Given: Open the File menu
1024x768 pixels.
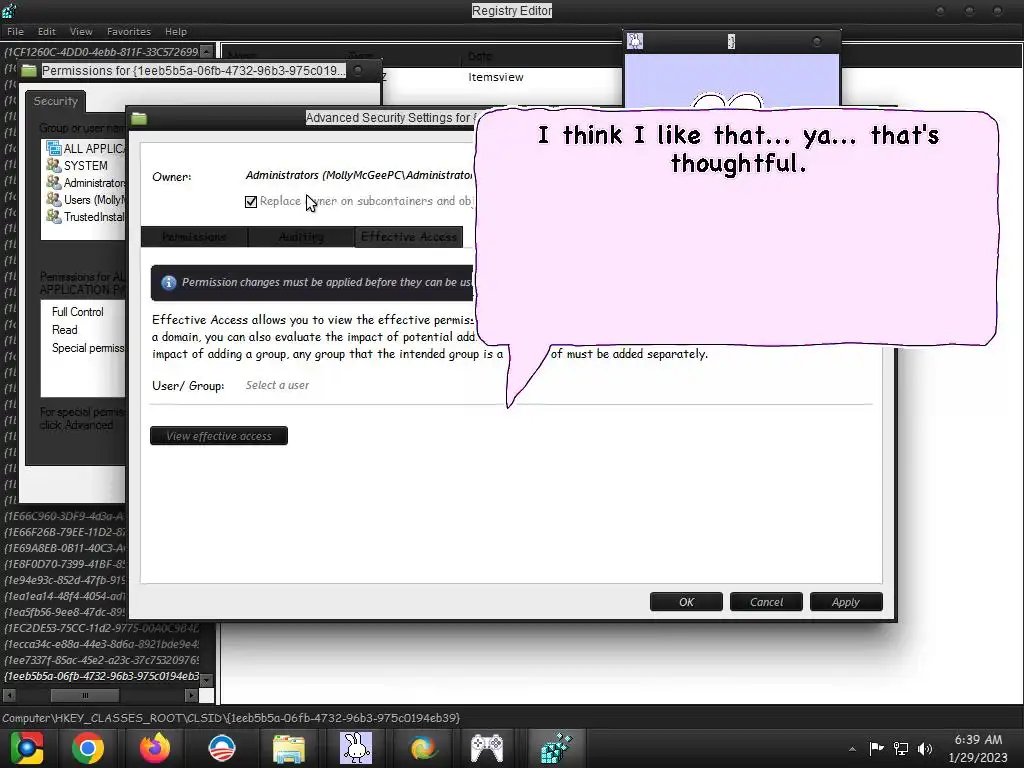Looking at the screenshot, I should 15,31.
